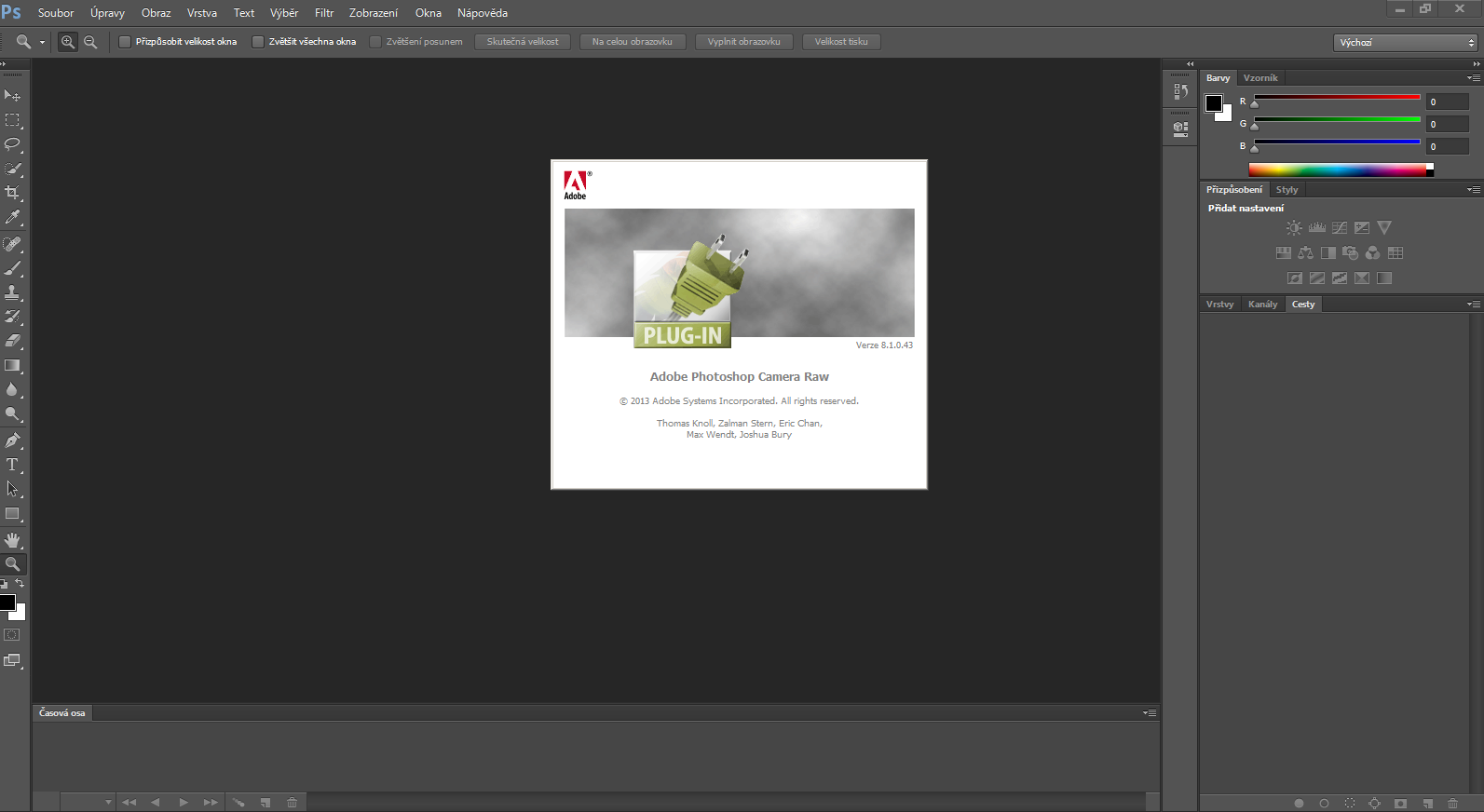This screenshot has height=812, width=1484.
Task: Check 'Zvětšit všechna okna' option
Action: [x=258, y=42]
